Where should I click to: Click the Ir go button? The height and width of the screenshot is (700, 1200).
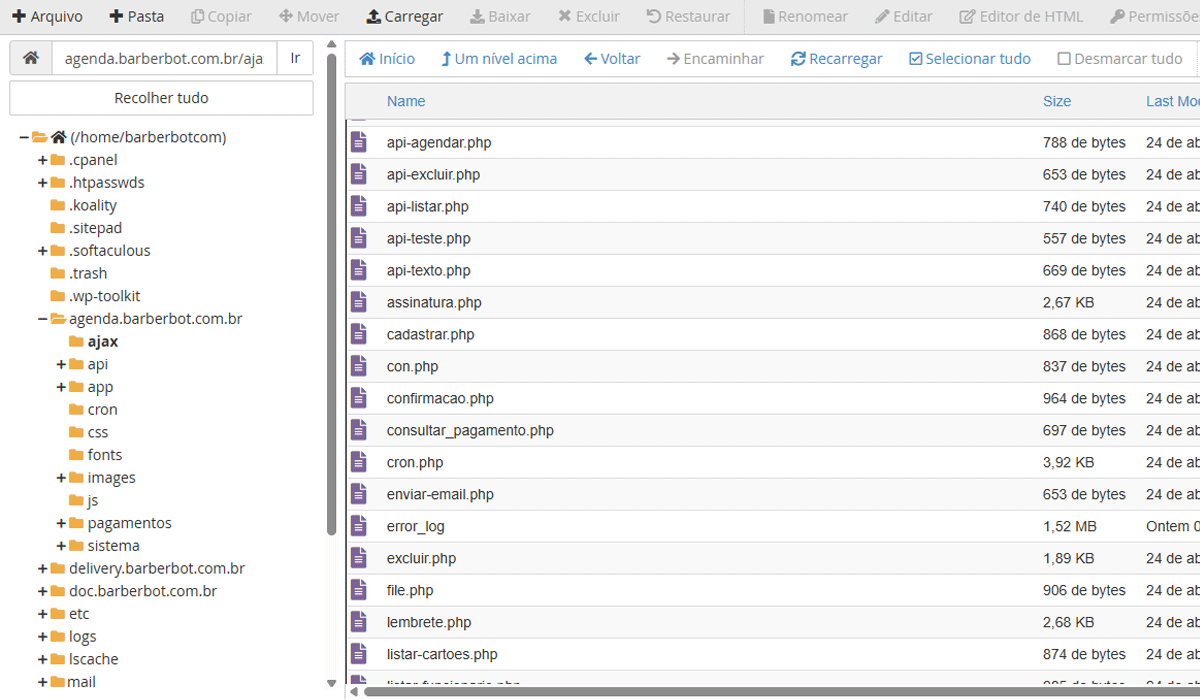click(x=295, y=59)
